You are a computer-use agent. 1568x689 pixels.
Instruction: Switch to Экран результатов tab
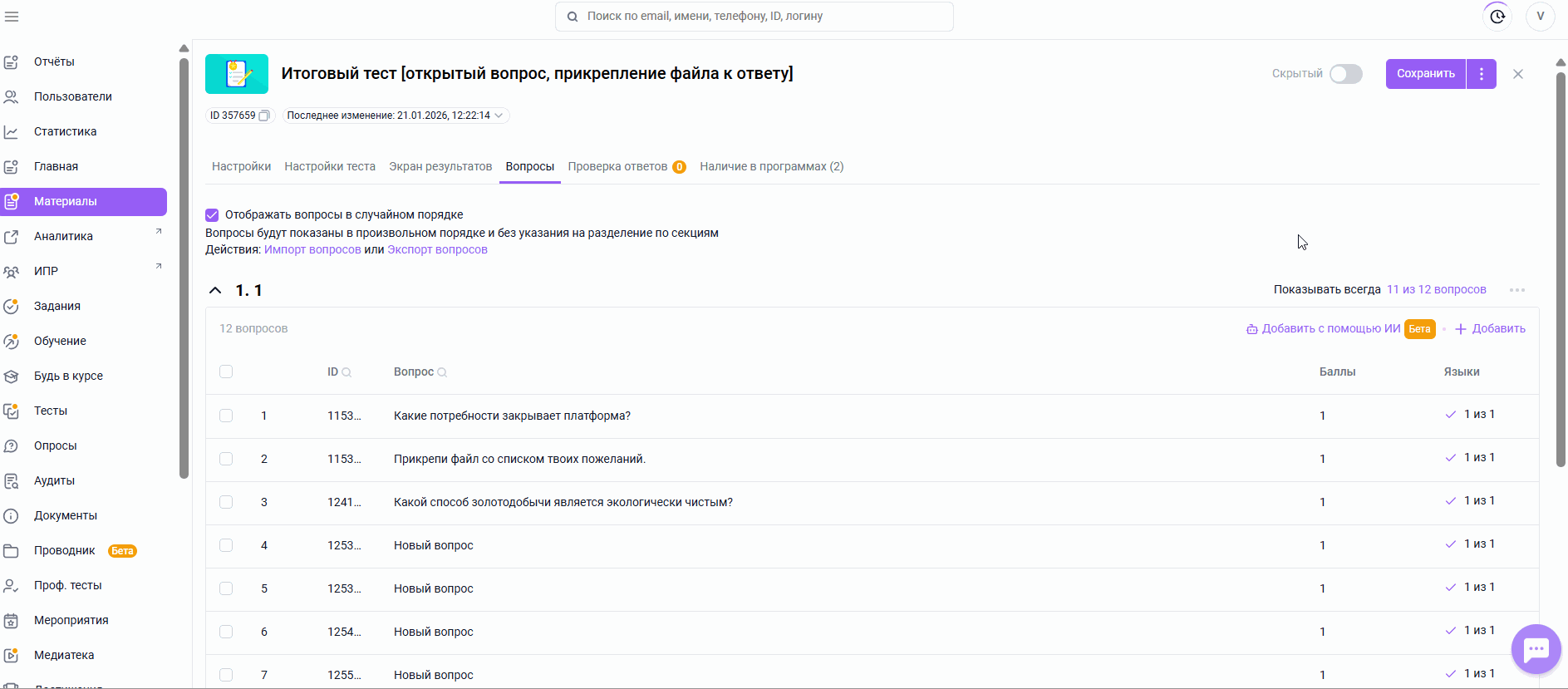click(440, 166)
